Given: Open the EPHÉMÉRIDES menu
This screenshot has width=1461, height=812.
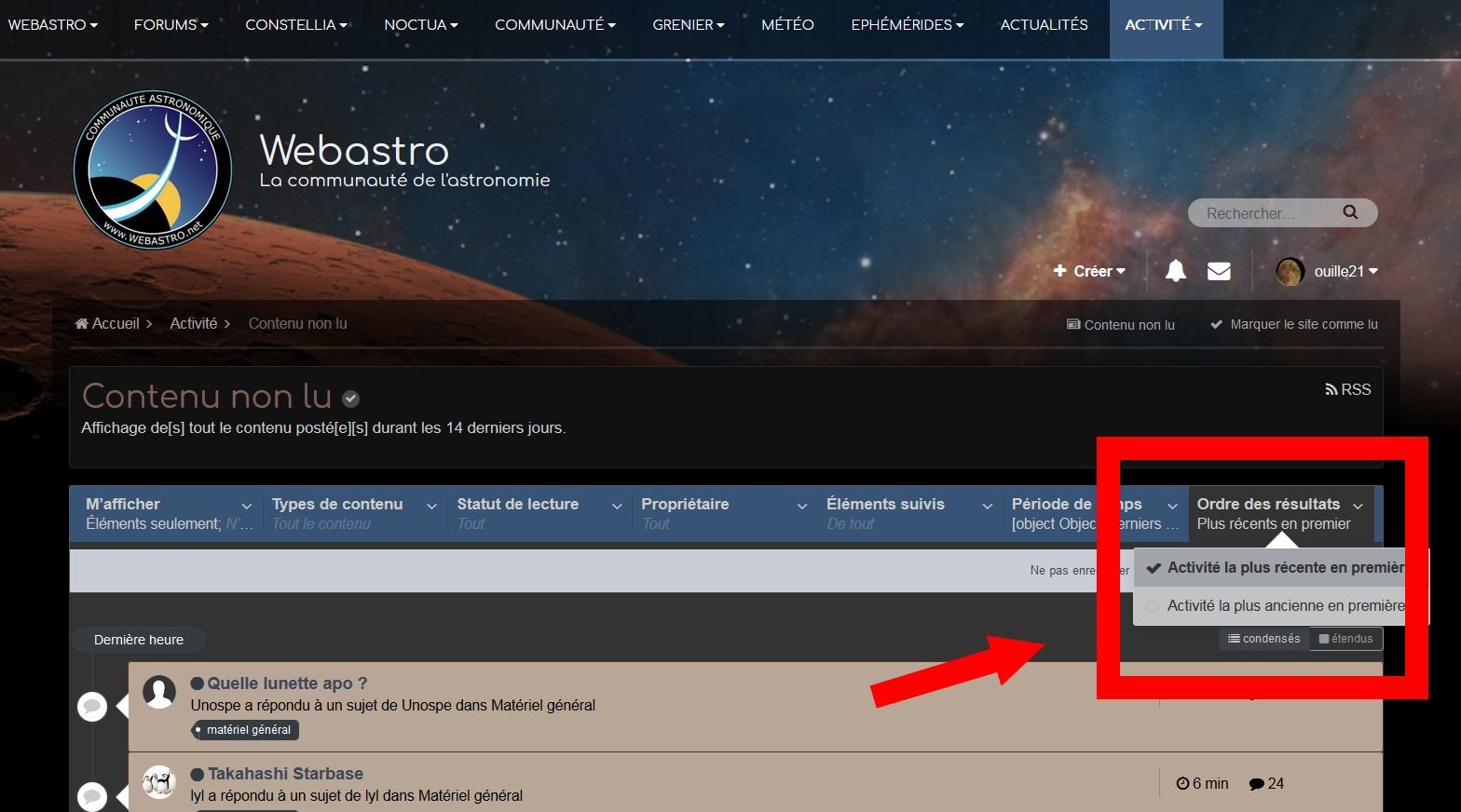Looking at the screenshot, I should coord(908,25).
